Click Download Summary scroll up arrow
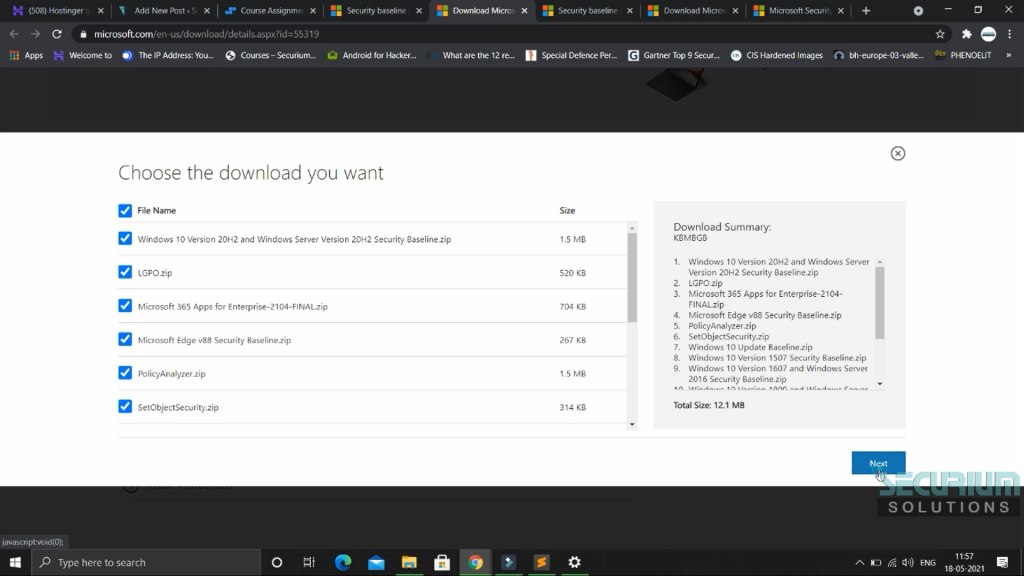 [x=880, y=262]
